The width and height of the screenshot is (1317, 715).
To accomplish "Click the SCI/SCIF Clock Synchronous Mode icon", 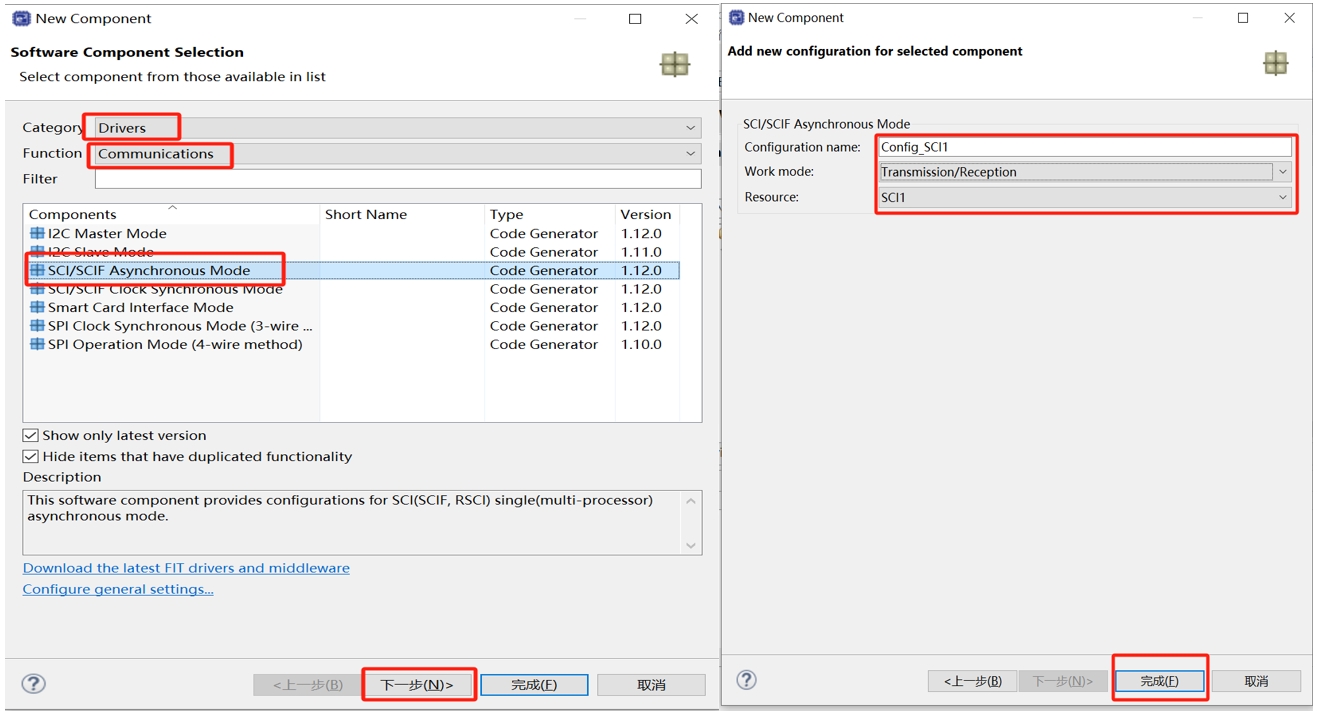I will click(x=37, y=289).
